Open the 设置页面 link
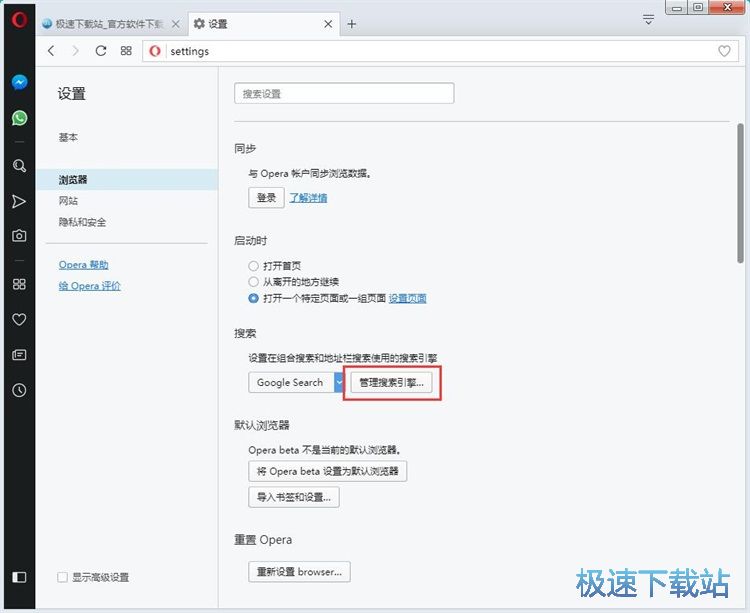This screenshot has height=613, width=750. 407,298
